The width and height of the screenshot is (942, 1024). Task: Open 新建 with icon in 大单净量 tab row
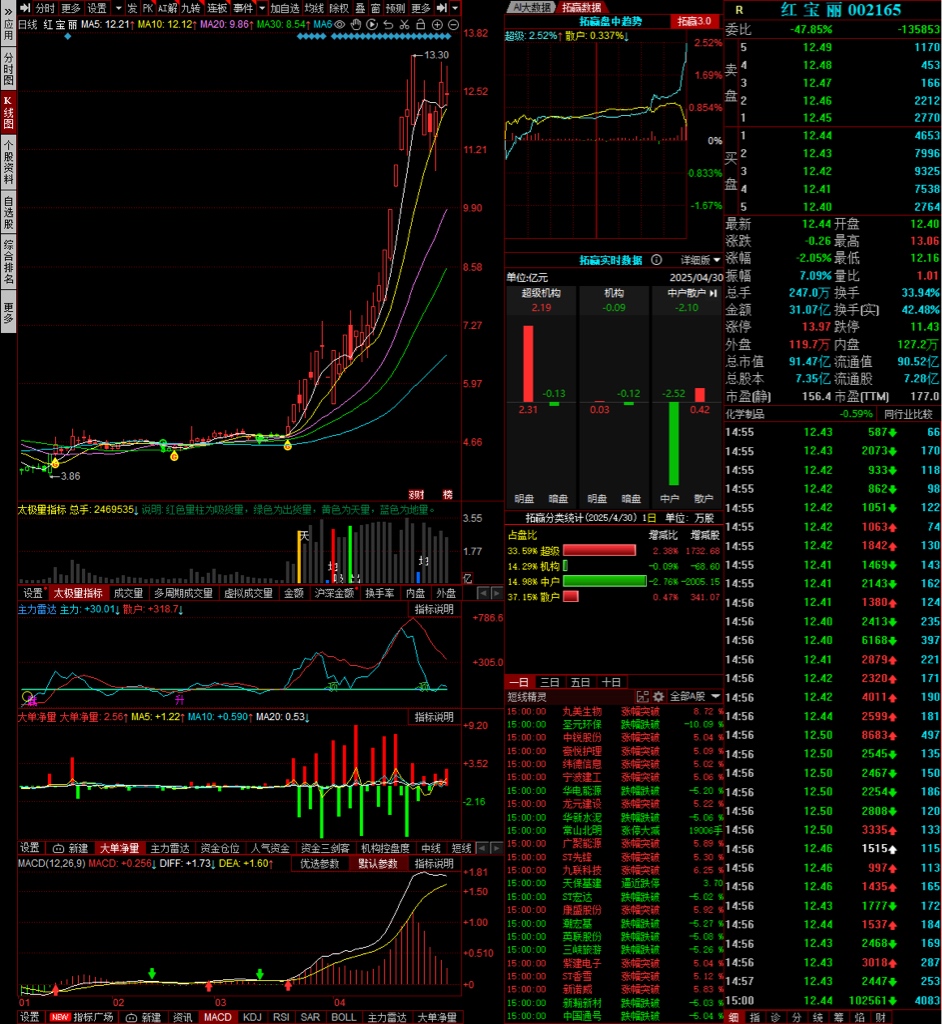[71, 848]
